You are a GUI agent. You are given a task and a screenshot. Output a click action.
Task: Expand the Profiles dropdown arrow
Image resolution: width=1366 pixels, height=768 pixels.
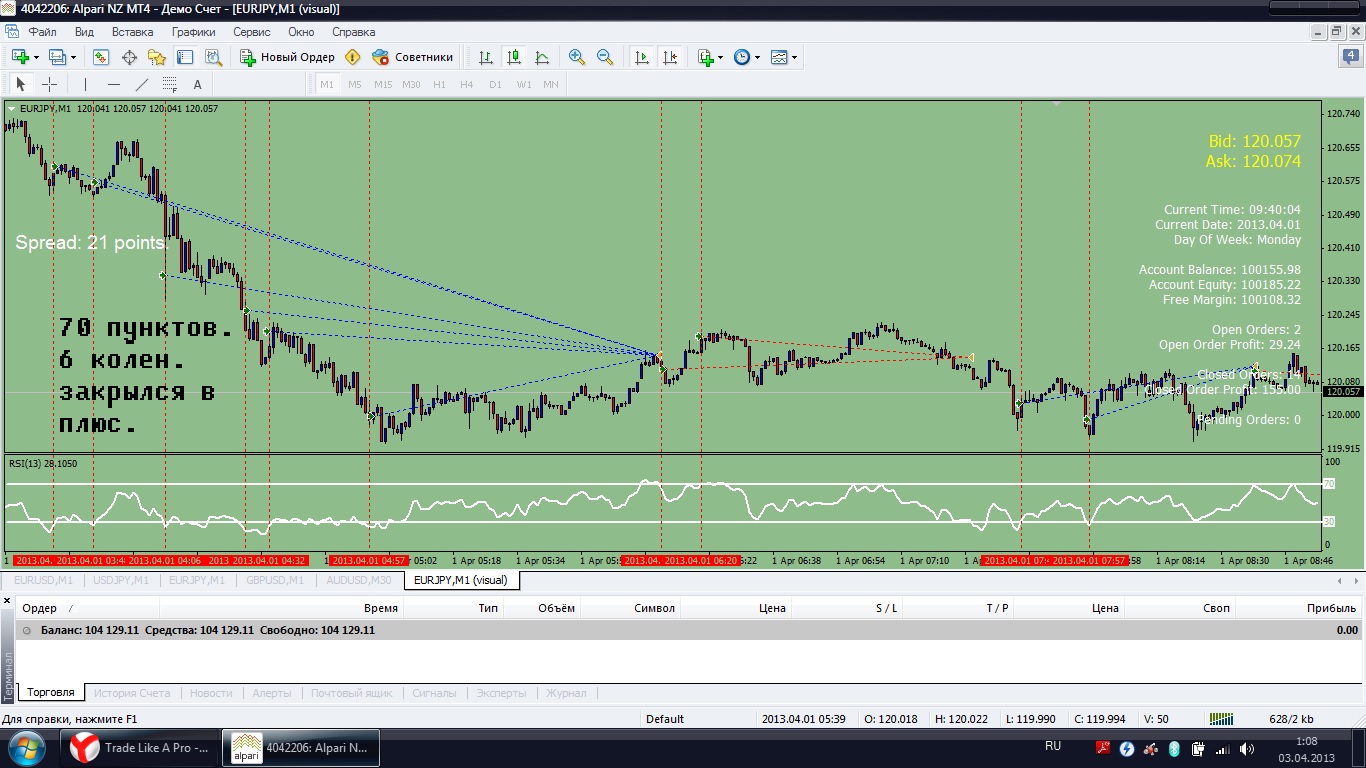pyautogui.click(x=73, y=57)
